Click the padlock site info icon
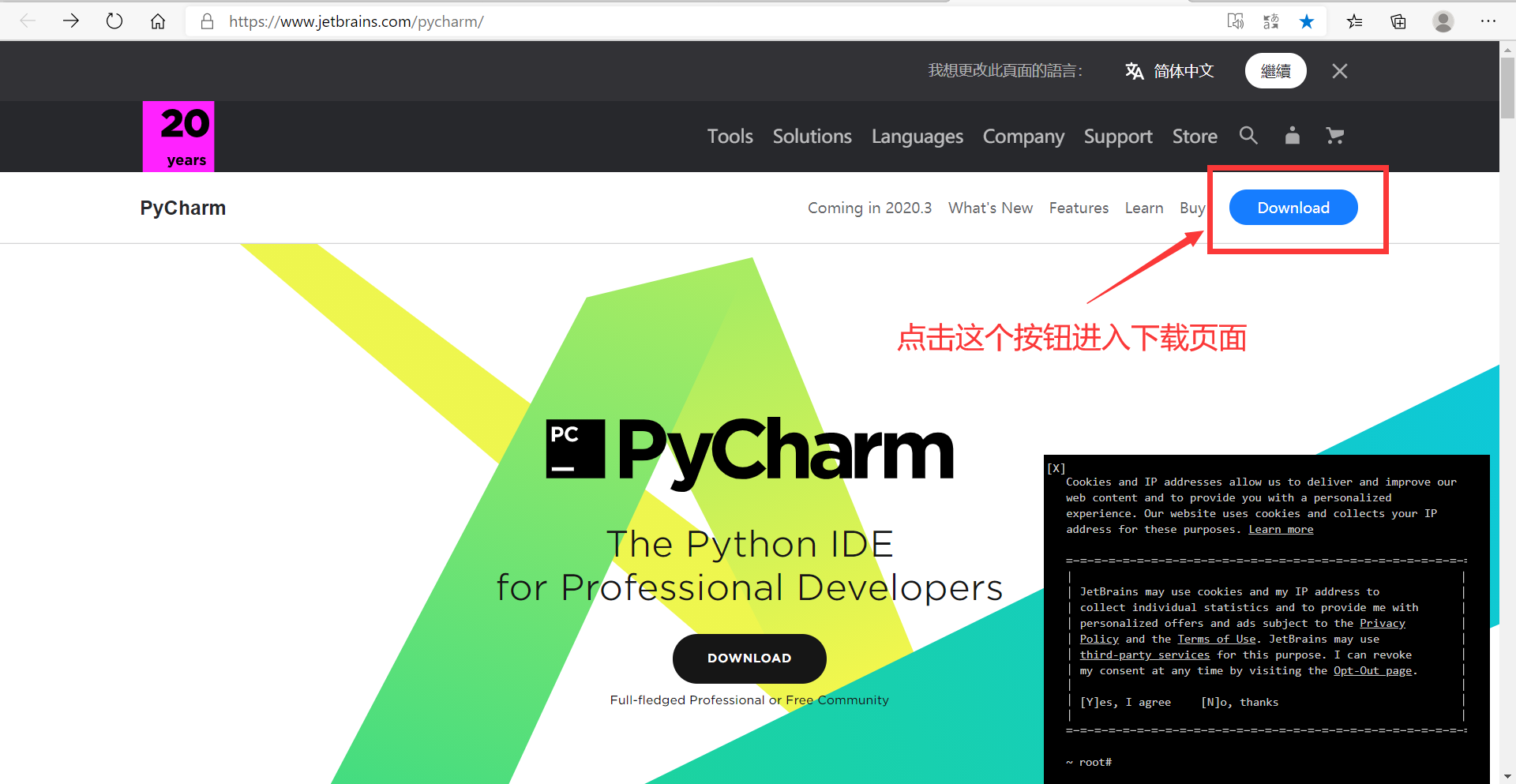1516x784 pixels. tap(208, 21)
